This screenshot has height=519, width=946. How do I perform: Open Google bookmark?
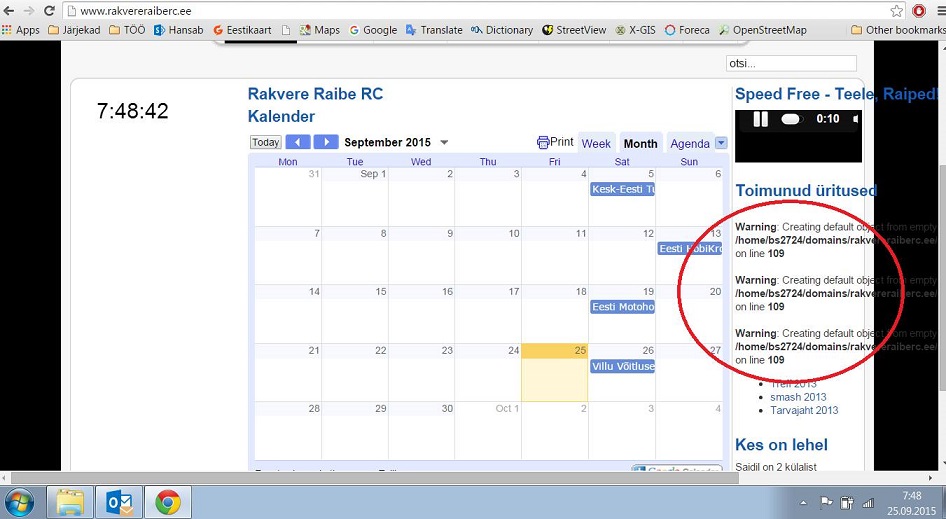[x=373, y=30]
